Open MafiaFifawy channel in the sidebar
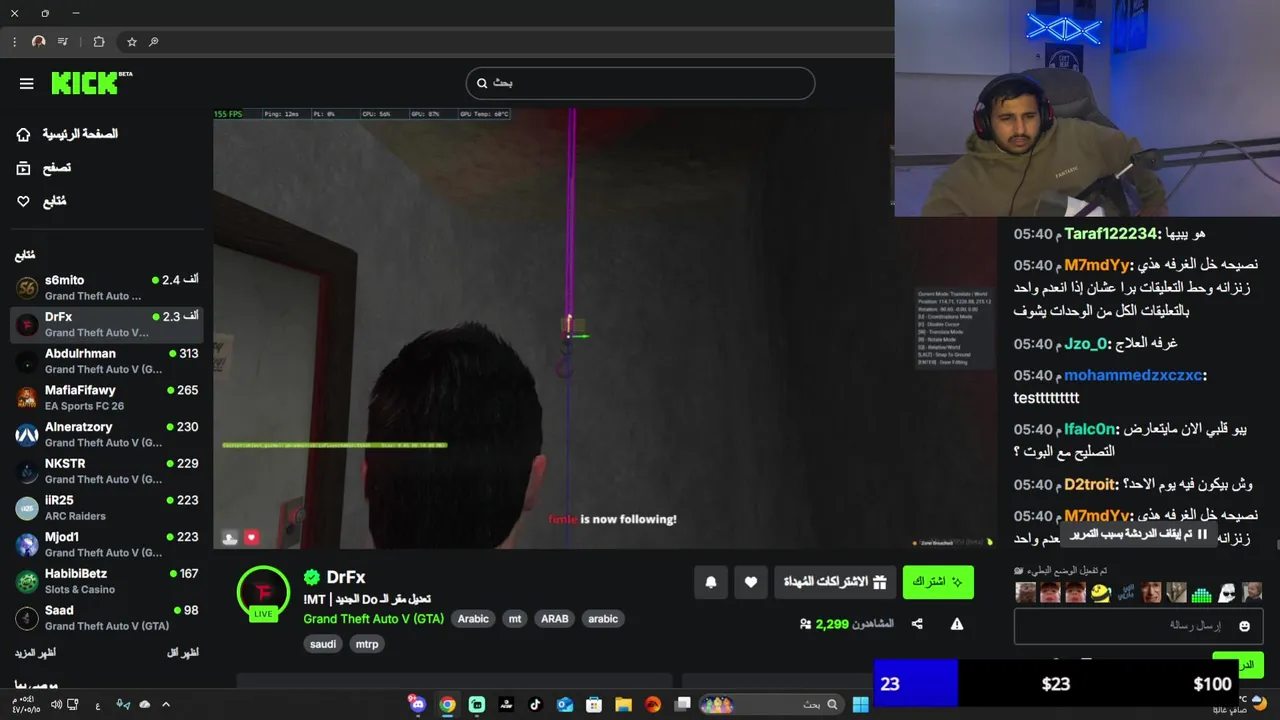Screen dimensions: 1280x720 107,398
